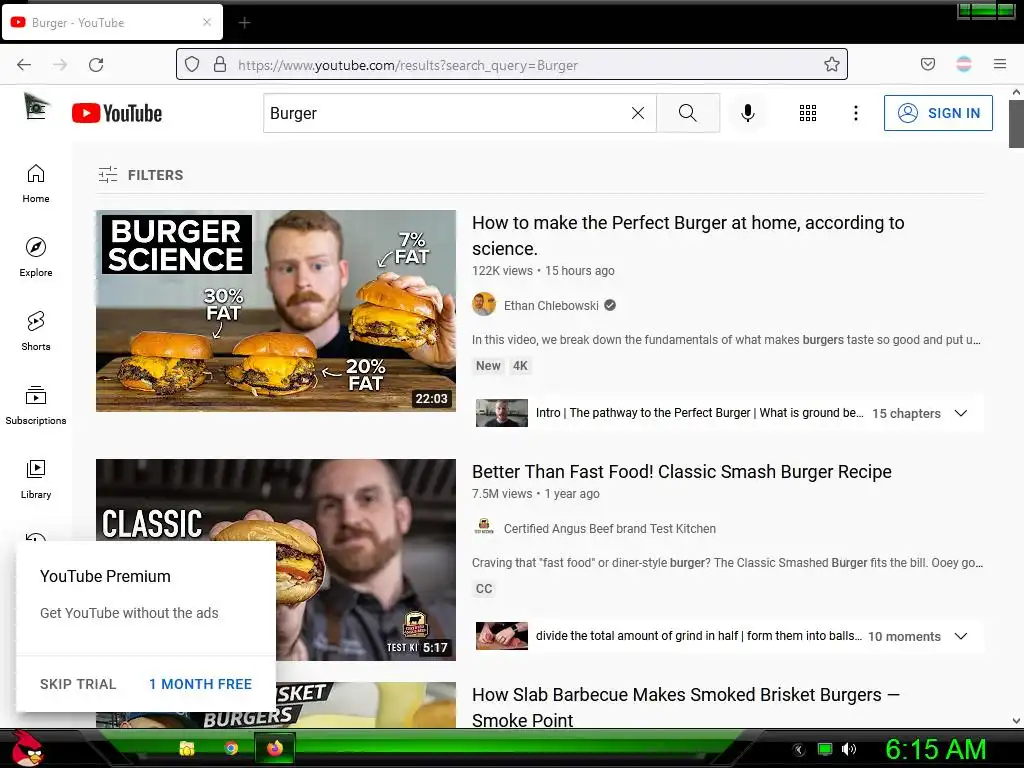Click the scrollbar down arrow
This screenshot has width=1024, height=768.
pos(1016,721)
